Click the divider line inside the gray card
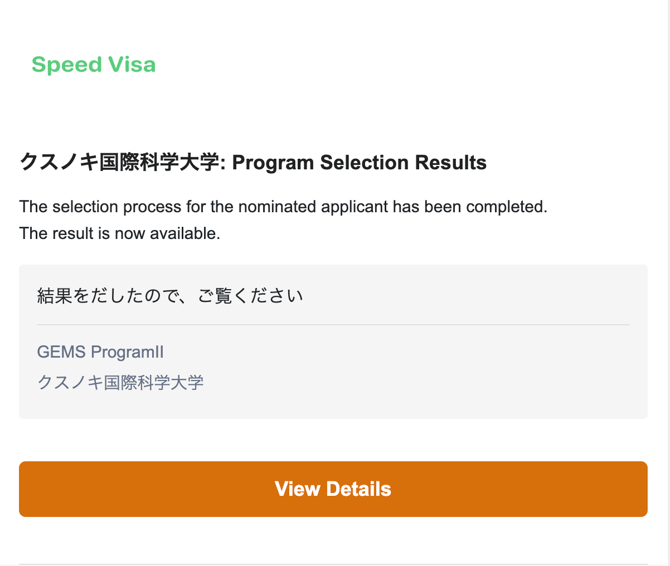The image size is (670, 566). point(333,325)
